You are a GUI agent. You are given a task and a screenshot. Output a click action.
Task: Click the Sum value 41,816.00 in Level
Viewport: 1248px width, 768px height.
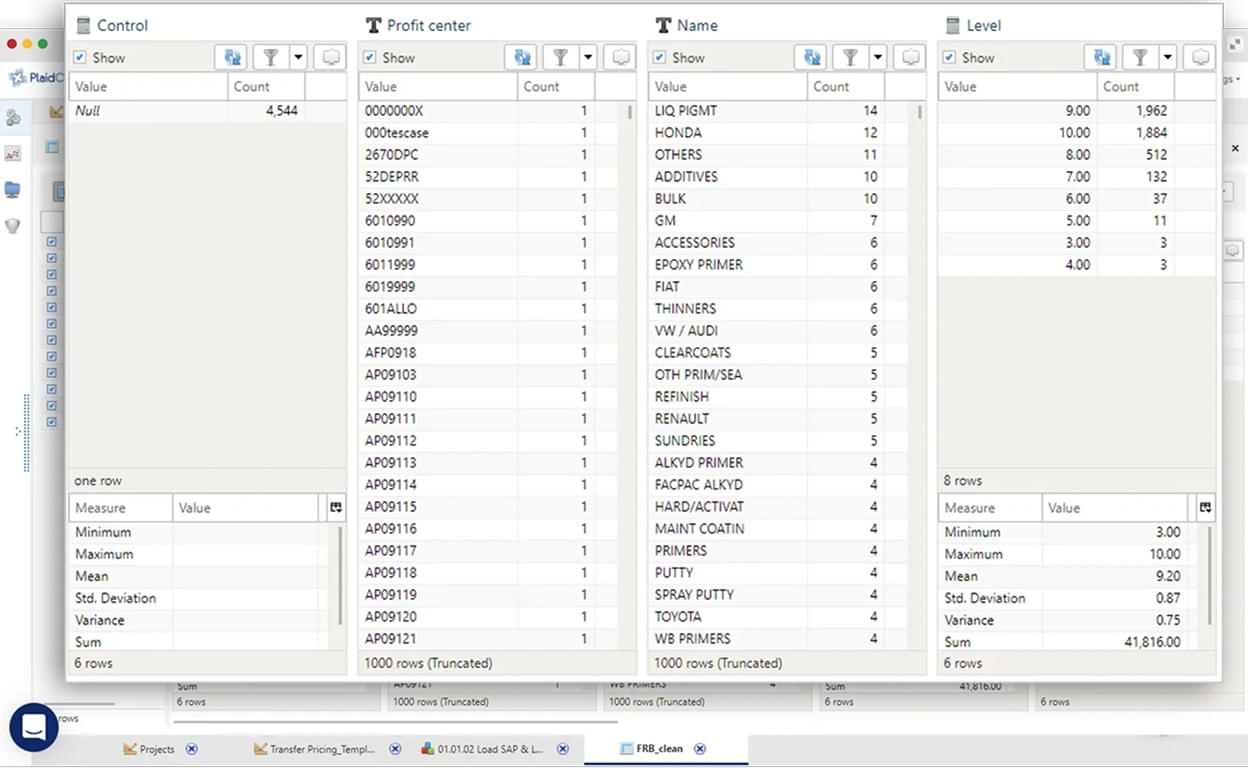1152,642
